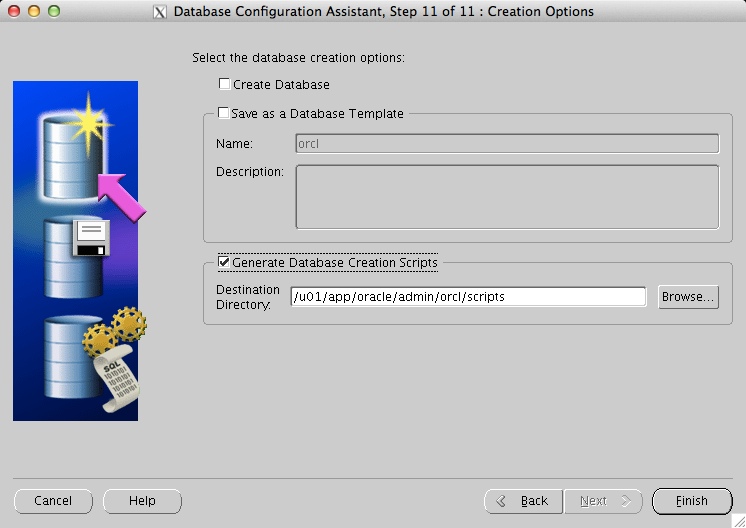Enable the Create Database checkbox
The width and height of the screenshot is (746, 528).
(x=225, y=84)
